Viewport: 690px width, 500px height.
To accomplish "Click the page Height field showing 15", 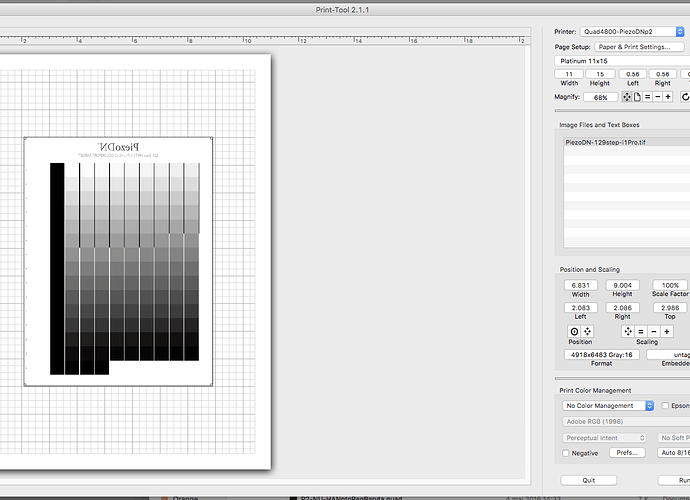I will click(600, 74).
